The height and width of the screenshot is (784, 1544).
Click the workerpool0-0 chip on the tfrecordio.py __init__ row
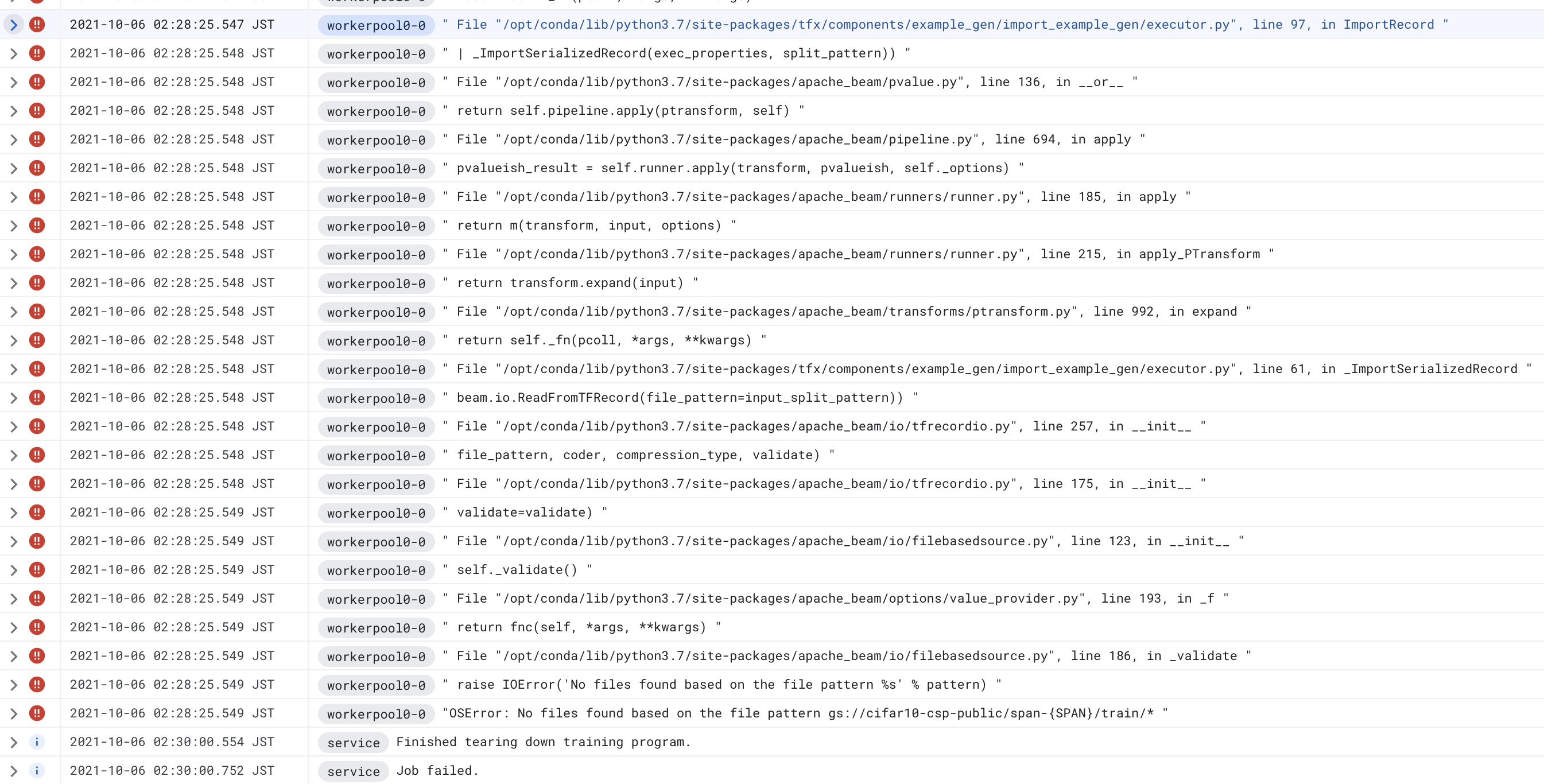coord(375,427)
